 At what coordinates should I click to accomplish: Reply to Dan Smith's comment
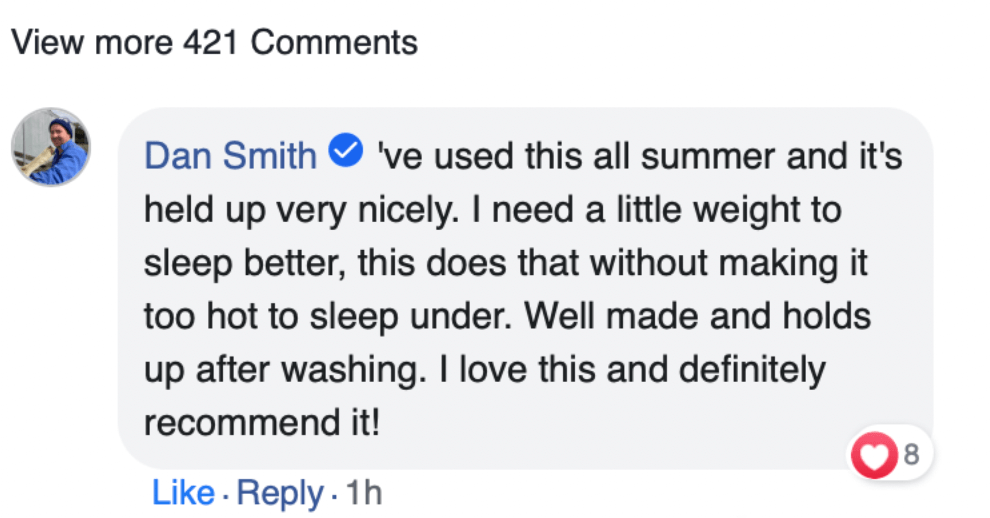click(280, 492)
